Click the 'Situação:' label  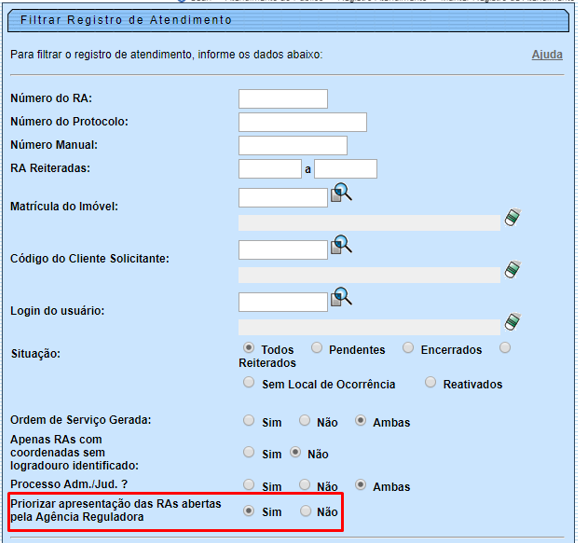coord(36,354)
